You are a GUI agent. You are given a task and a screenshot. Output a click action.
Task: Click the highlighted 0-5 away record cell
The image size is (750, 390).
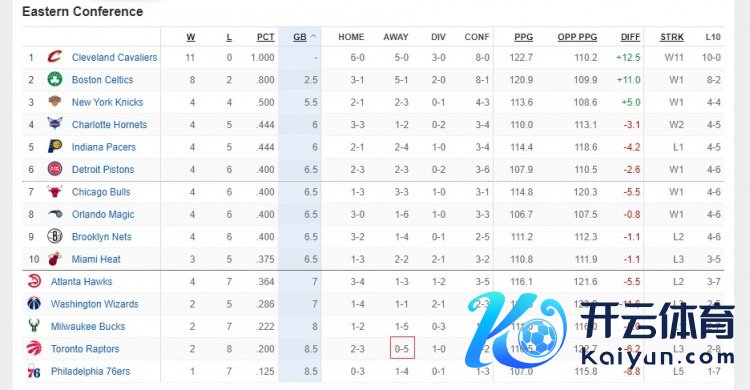click(x=402, y=348)
